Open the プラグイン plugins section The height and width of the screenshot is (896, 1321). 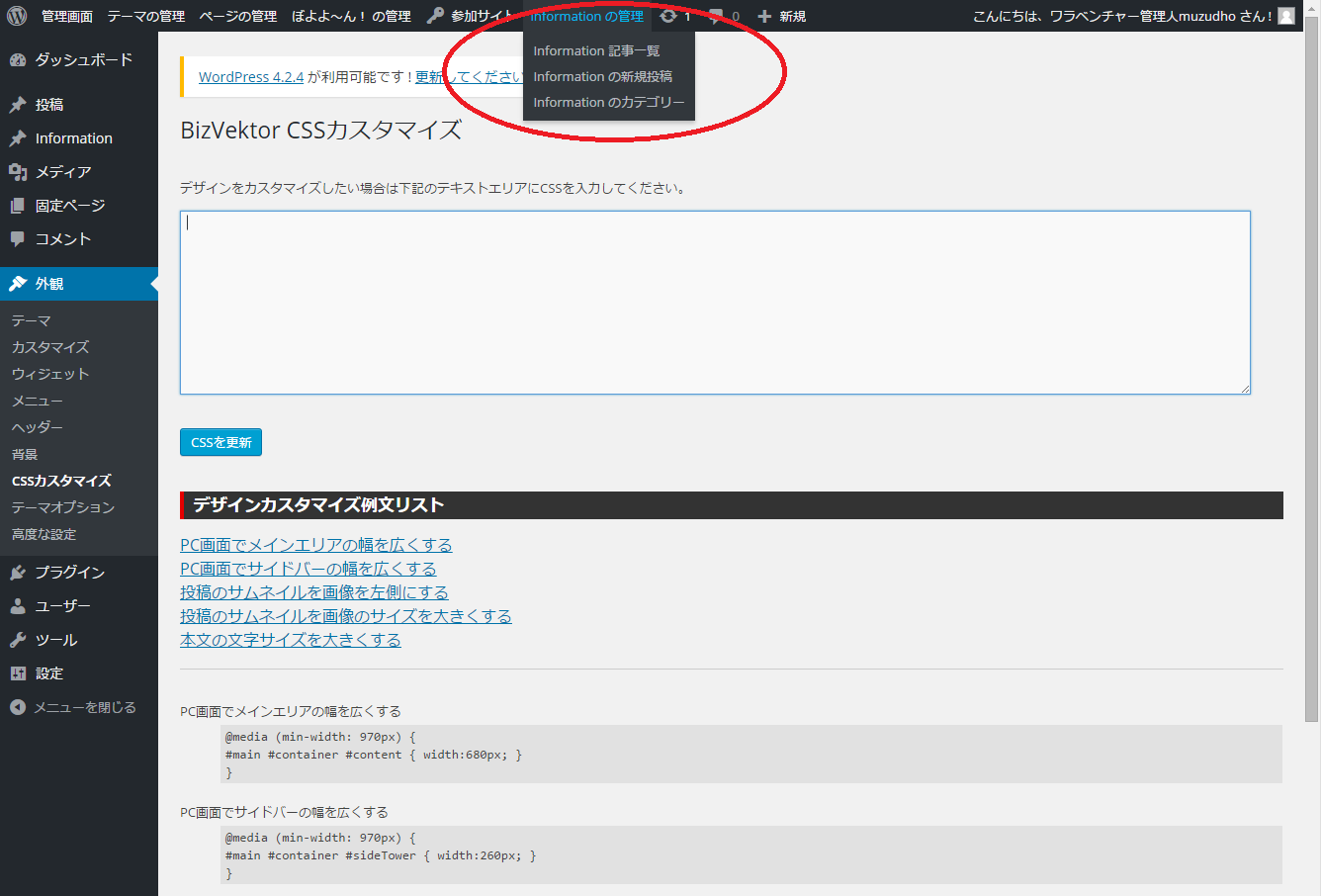click(79, 573)
